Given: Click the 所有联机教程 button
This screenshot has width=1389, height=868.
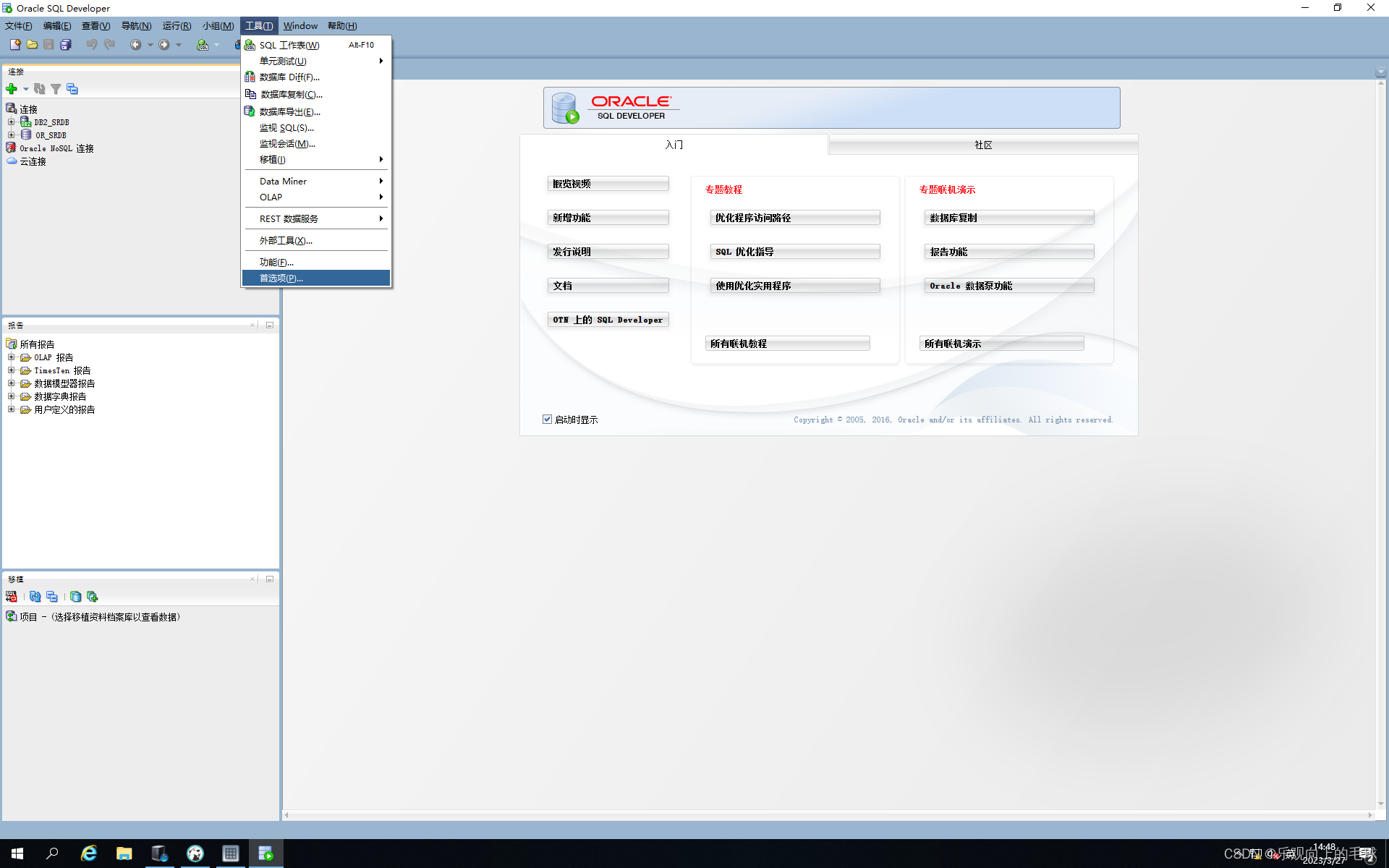Looking at the screenshot, I should [787, 344].
